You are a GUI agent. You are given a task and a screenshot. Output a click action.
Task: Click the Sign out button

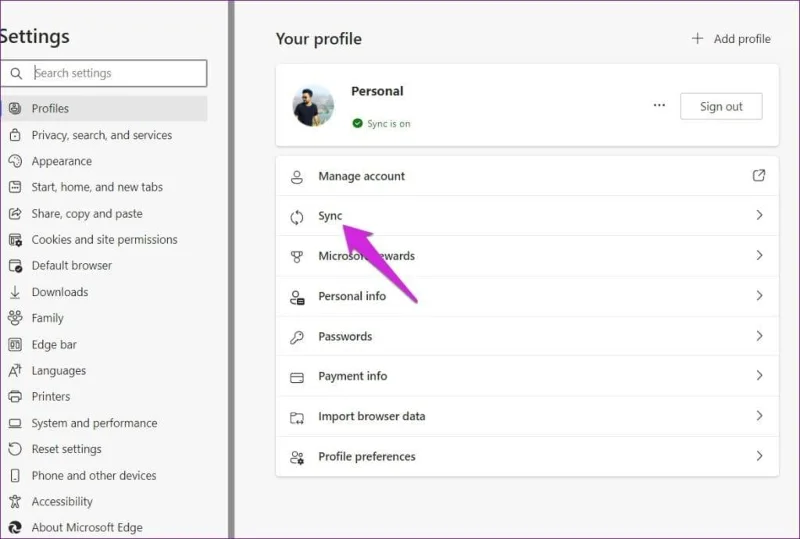721,106
